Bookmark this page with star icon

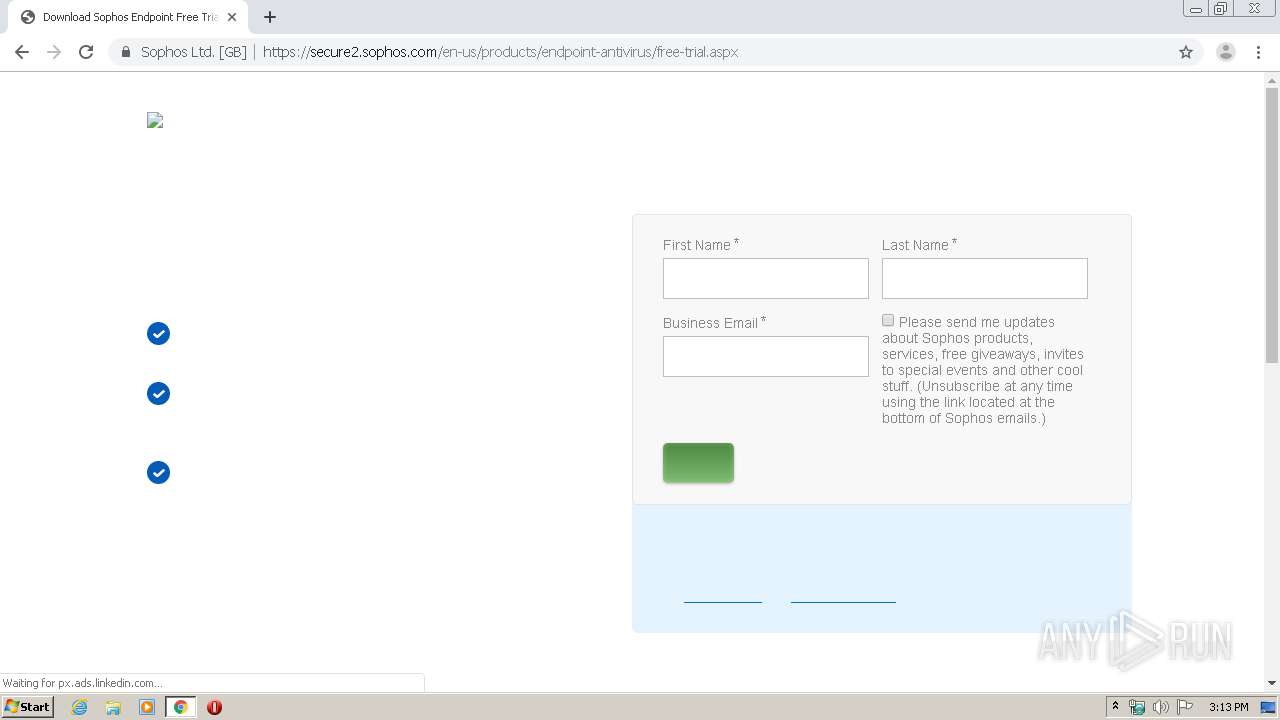pos(1186,52)
